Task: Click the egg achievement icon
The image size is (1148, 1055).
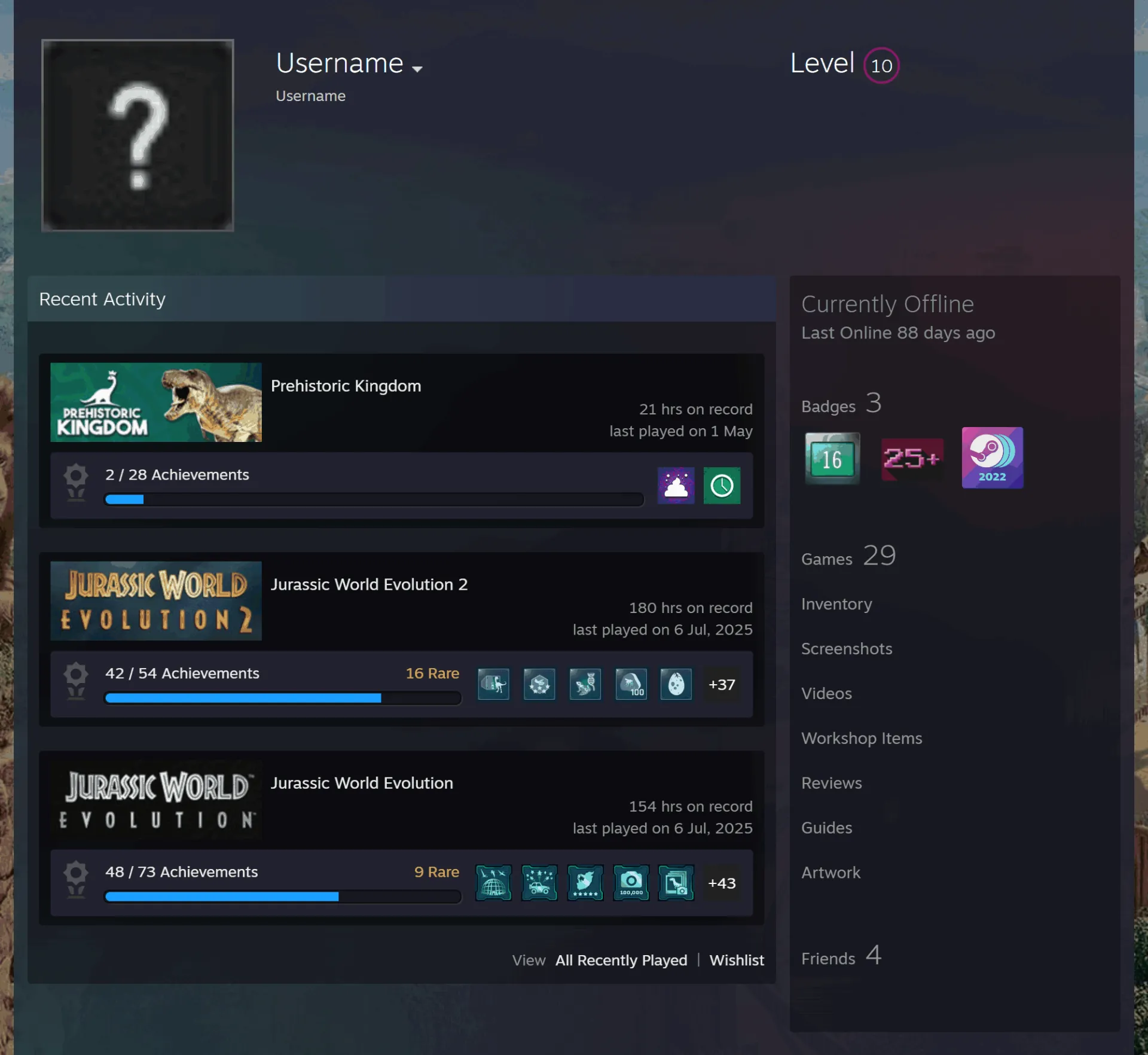Action: pos(676,684)
